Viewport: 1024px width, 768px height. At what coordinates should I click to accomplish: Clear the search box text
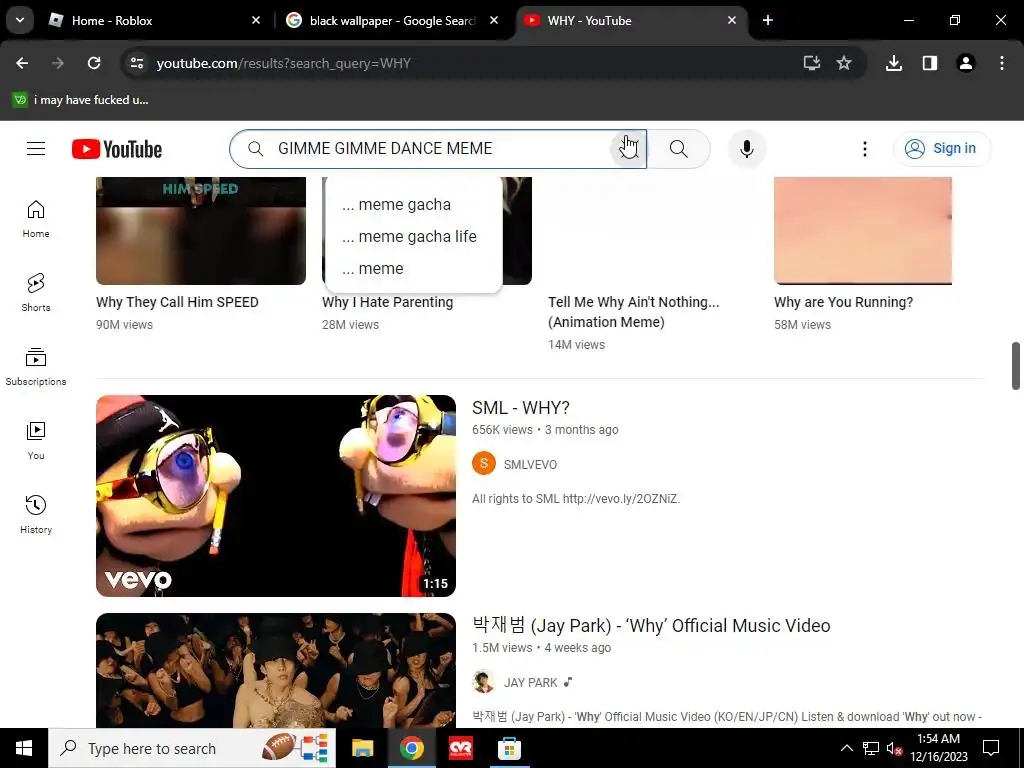pyautogui.click(x=628, y=149)
